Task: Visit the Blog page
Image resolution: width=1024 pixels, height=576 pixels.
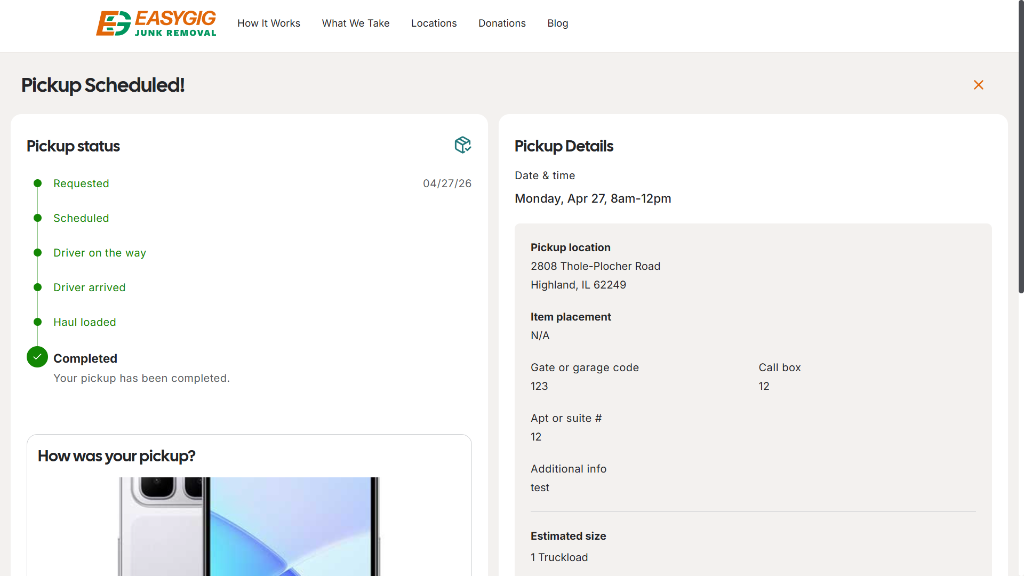Action: [558, 24]
